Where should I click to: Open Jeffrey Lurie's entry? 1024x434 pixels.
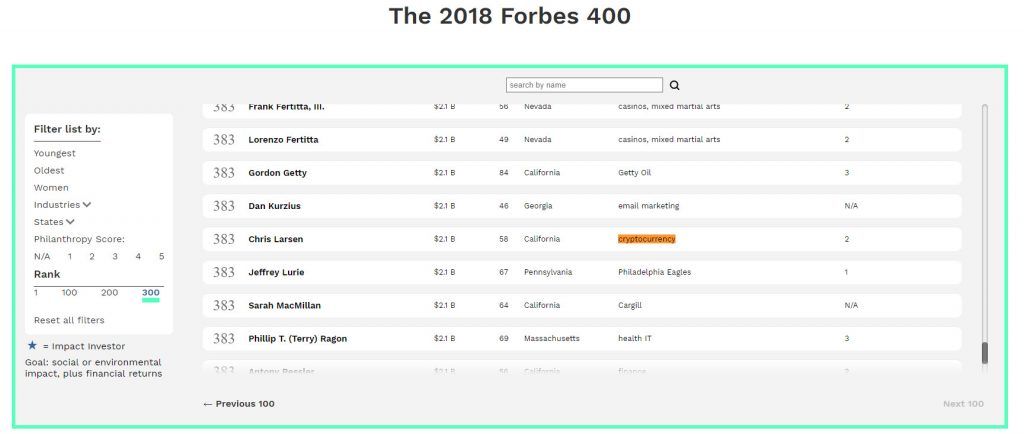tap(276, 272)
